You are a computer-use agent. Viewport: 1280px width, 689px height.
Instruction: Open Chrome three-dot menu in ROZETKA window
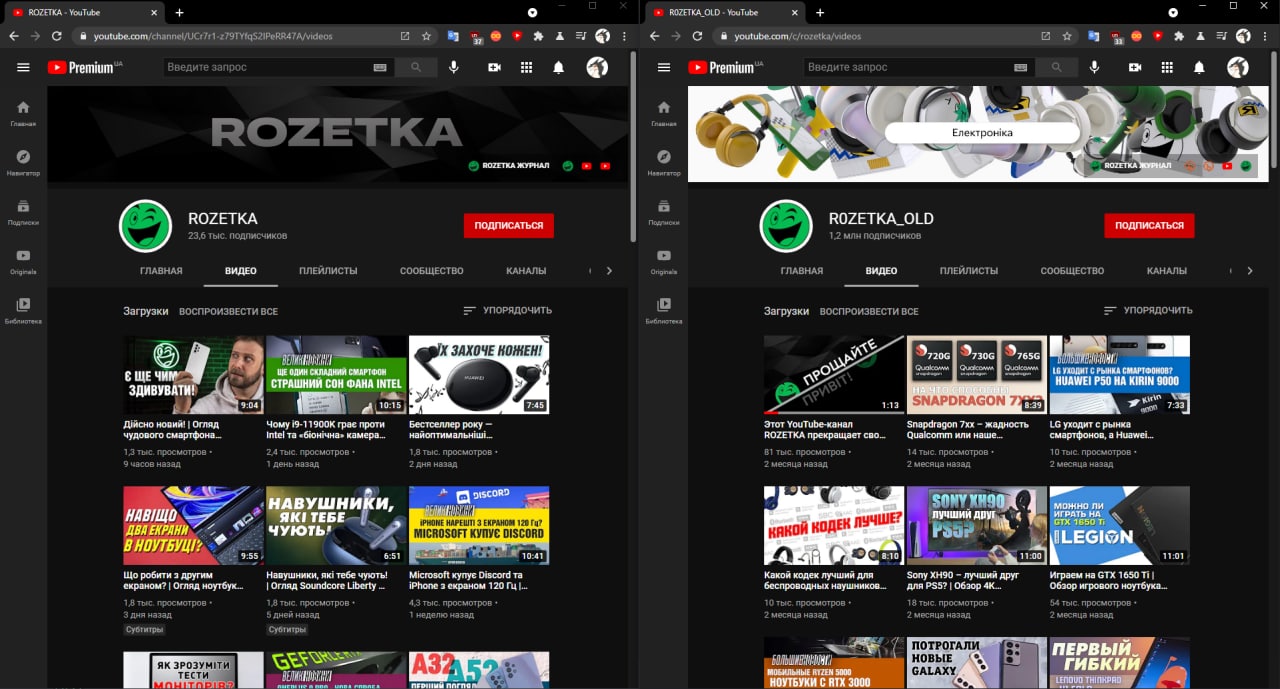point(625,36)
